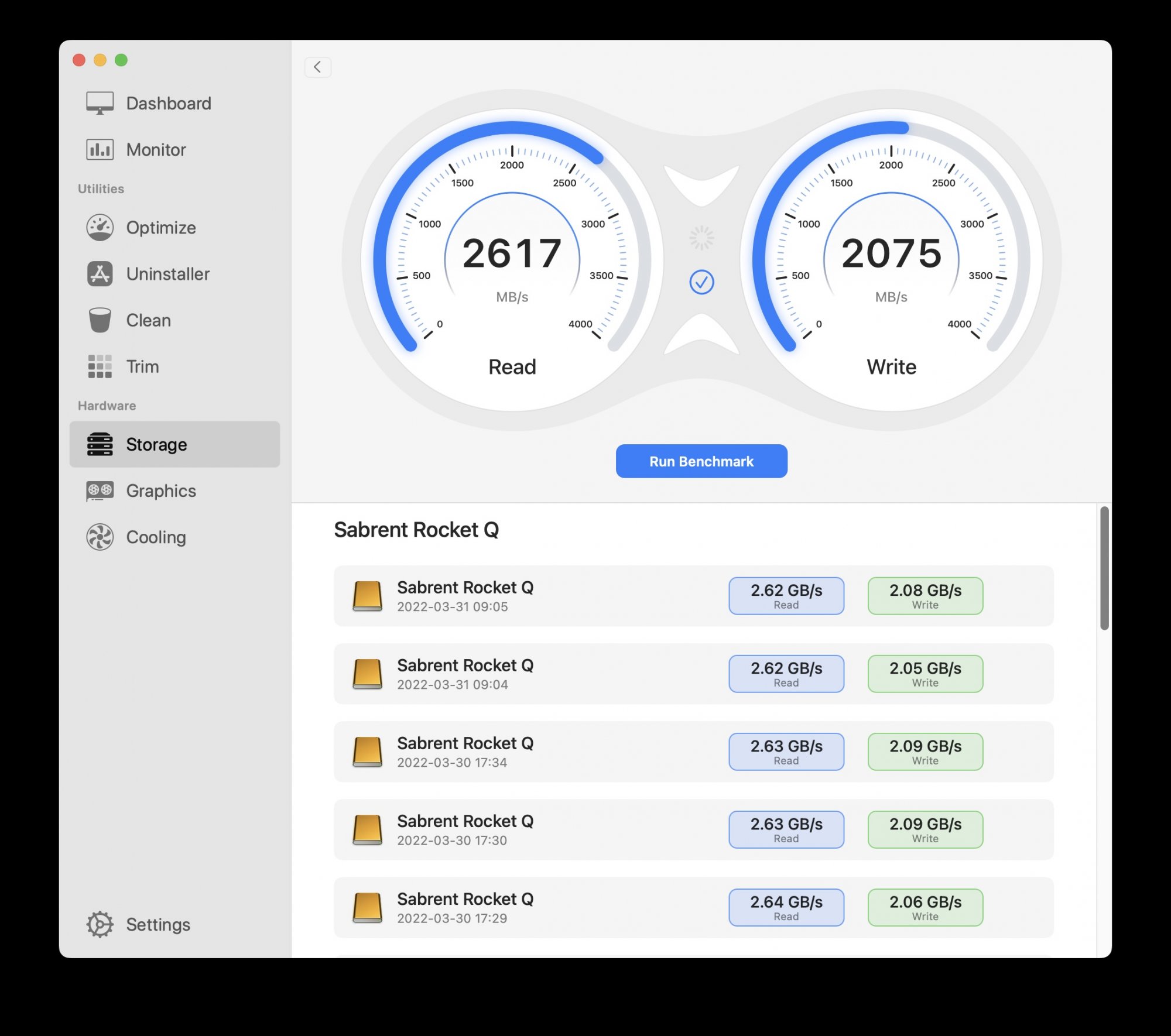The image size is (1171, 1036).
Task: Click the drive icon of 17:29 result
Action: point(367,907)
